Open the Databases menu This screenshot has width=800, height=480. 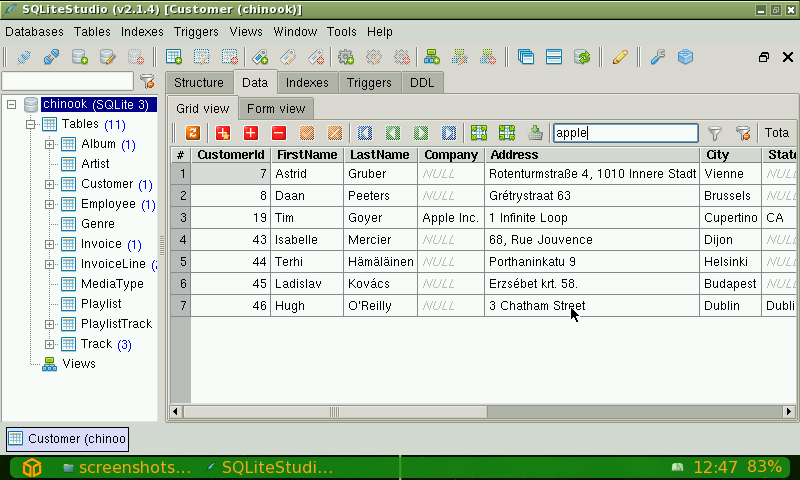pos(34,32)
